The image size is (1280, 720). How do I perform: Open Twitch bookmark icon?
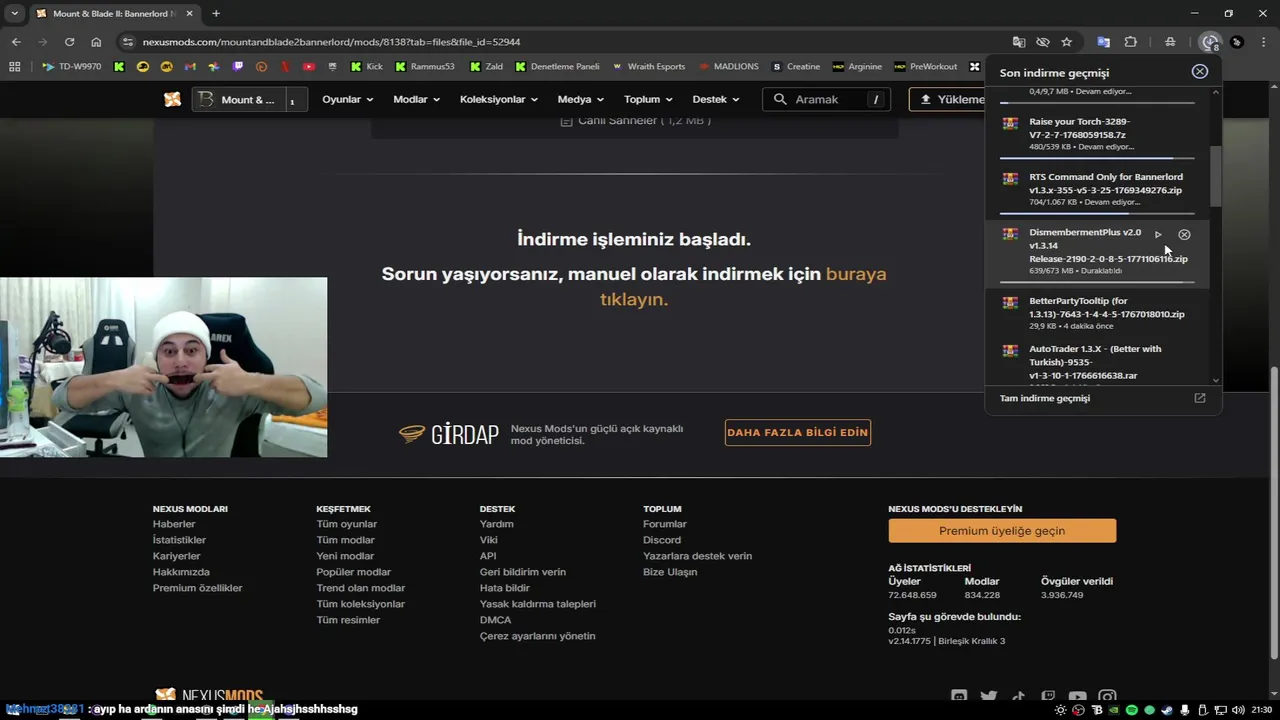238,67
